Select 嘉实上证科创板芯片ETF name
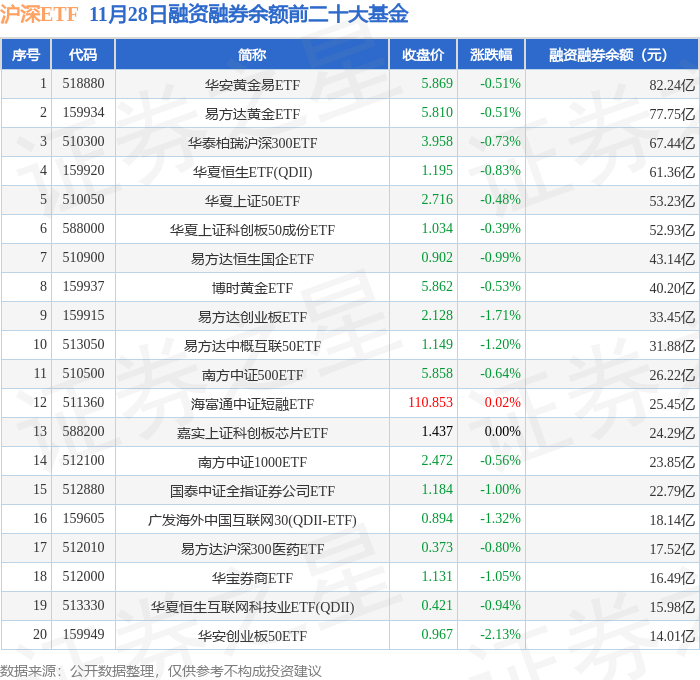Screen dimensions: 700x680 click(x=252, y=433)
